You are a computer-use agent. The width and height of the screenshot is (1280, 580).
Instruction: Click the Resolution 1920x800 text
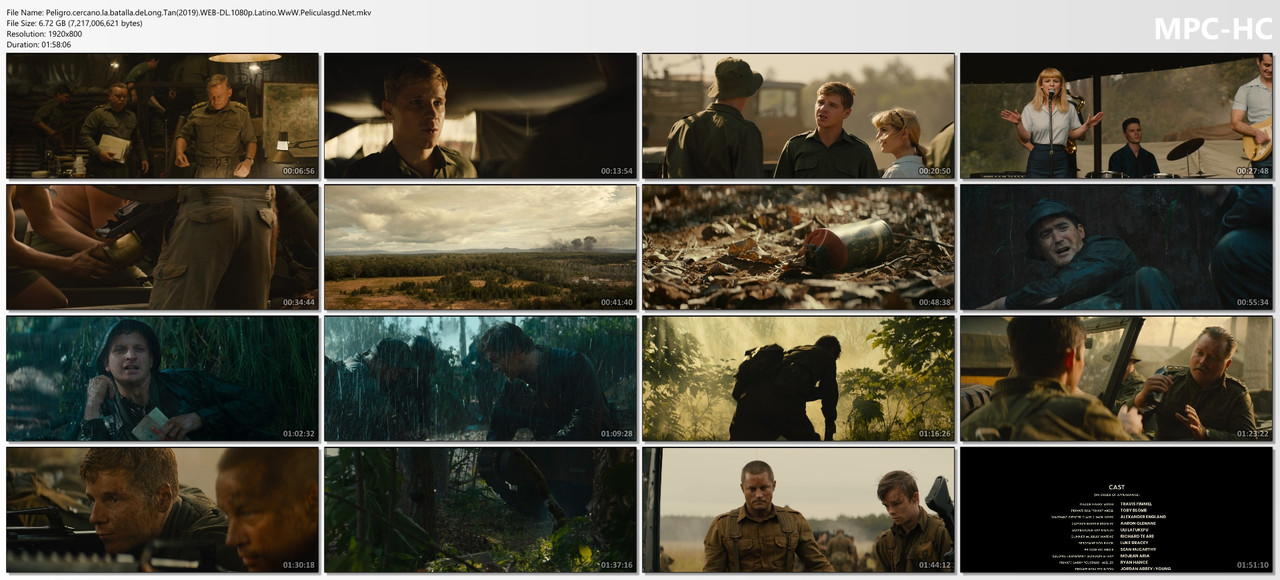pos(44,33)
